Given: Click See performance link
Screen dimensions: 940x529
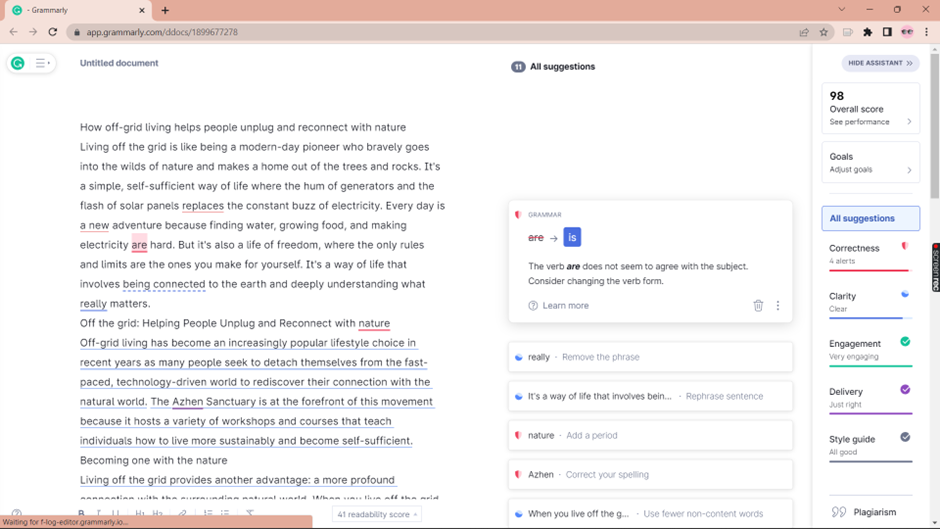Looking at the screenshot, I should tap(859, 122).
